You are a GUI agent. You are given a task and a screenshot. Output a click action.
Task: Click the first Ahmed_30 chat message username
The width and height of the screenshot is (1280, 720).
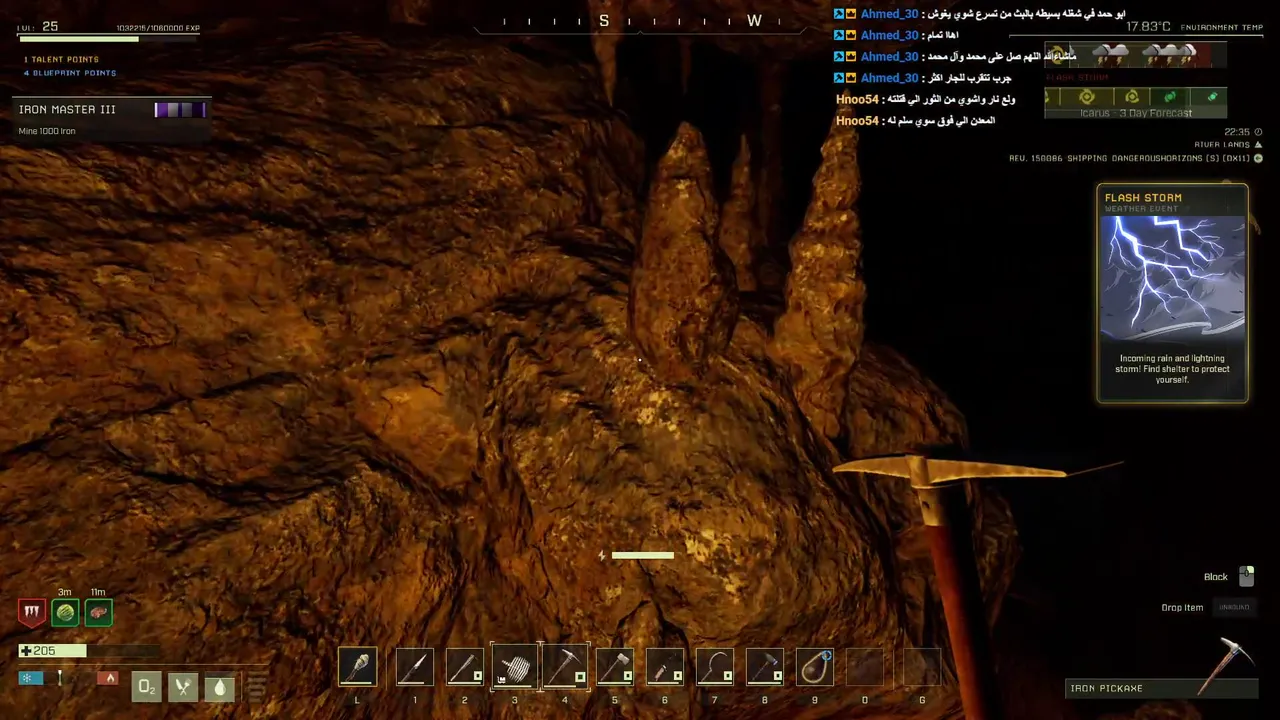point(889,14)
